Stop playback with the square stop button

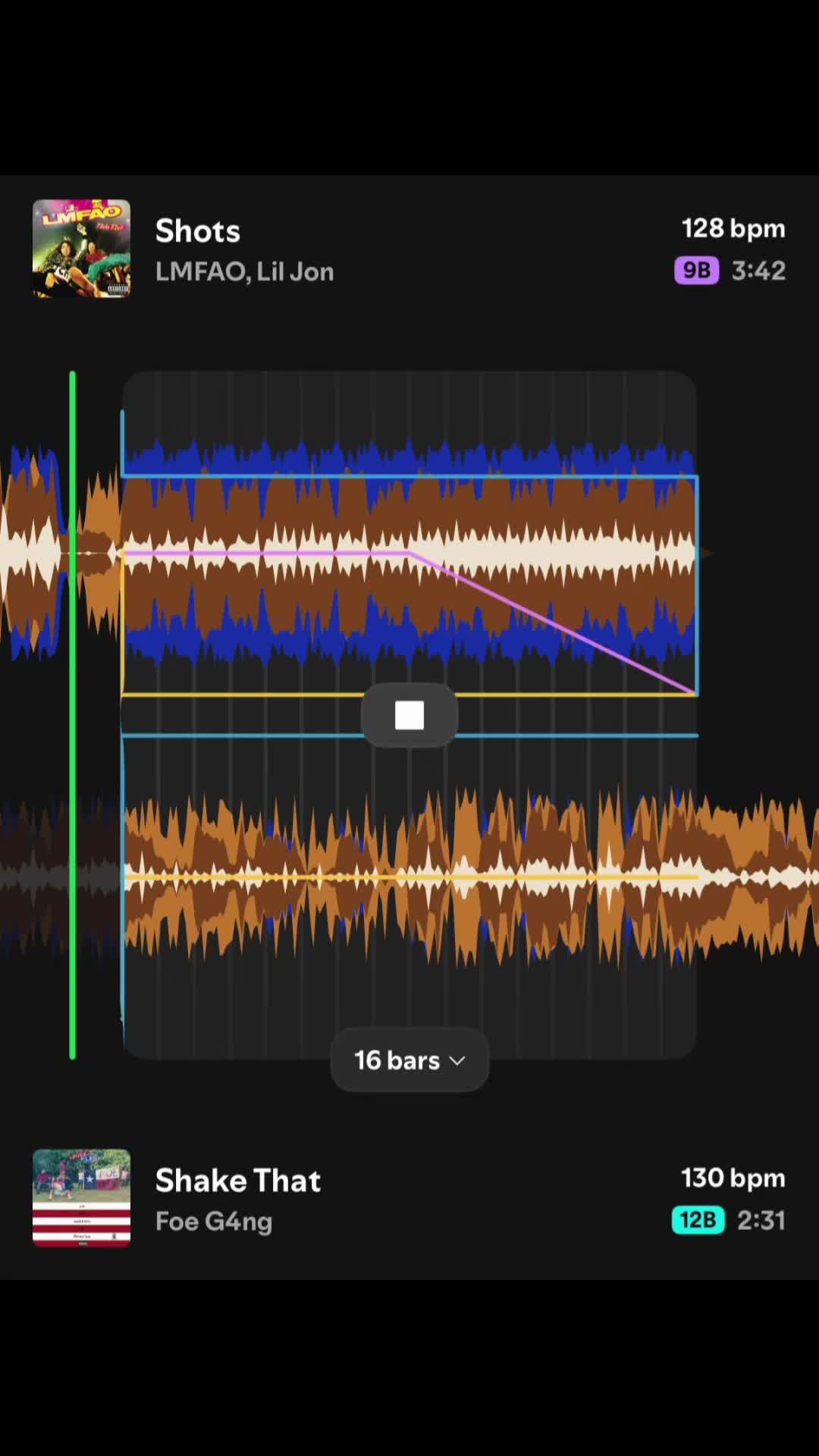click(x=409, y=715)
